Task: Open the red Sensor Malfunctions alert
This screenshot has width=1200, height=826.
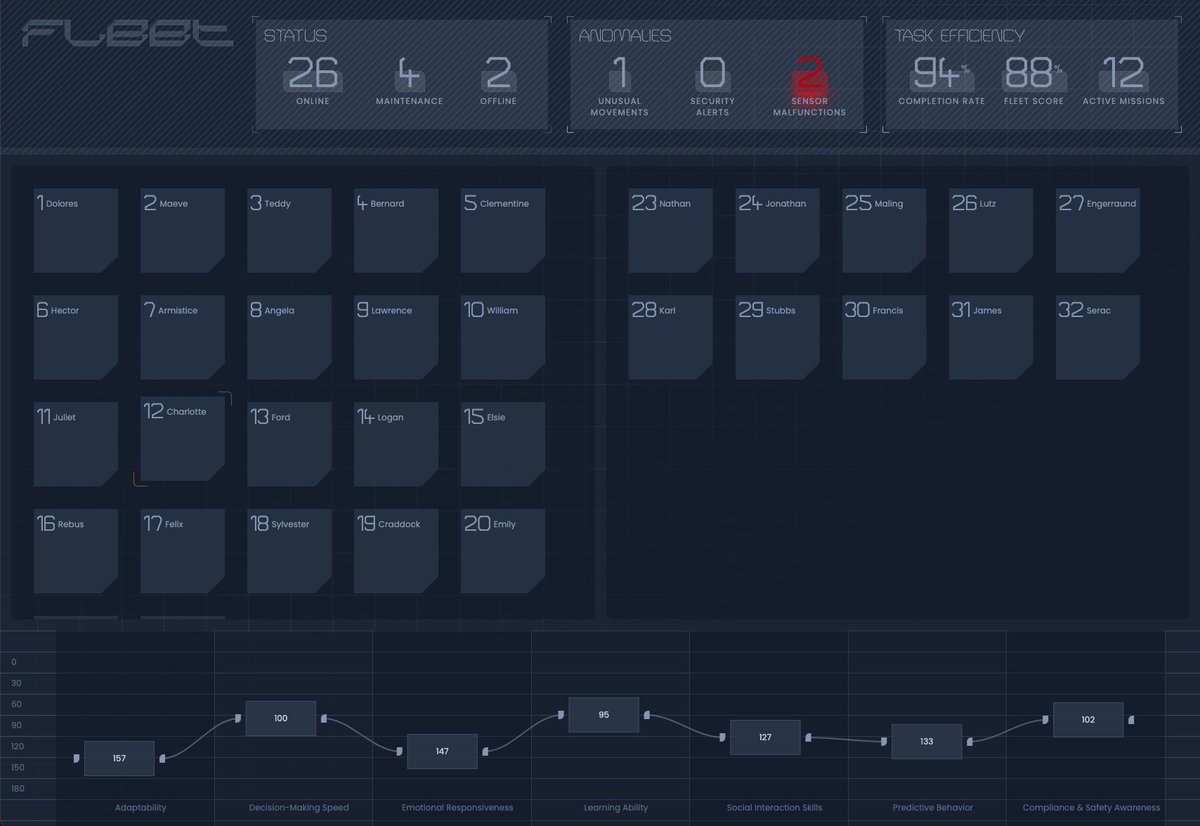Action: [809, 86]
